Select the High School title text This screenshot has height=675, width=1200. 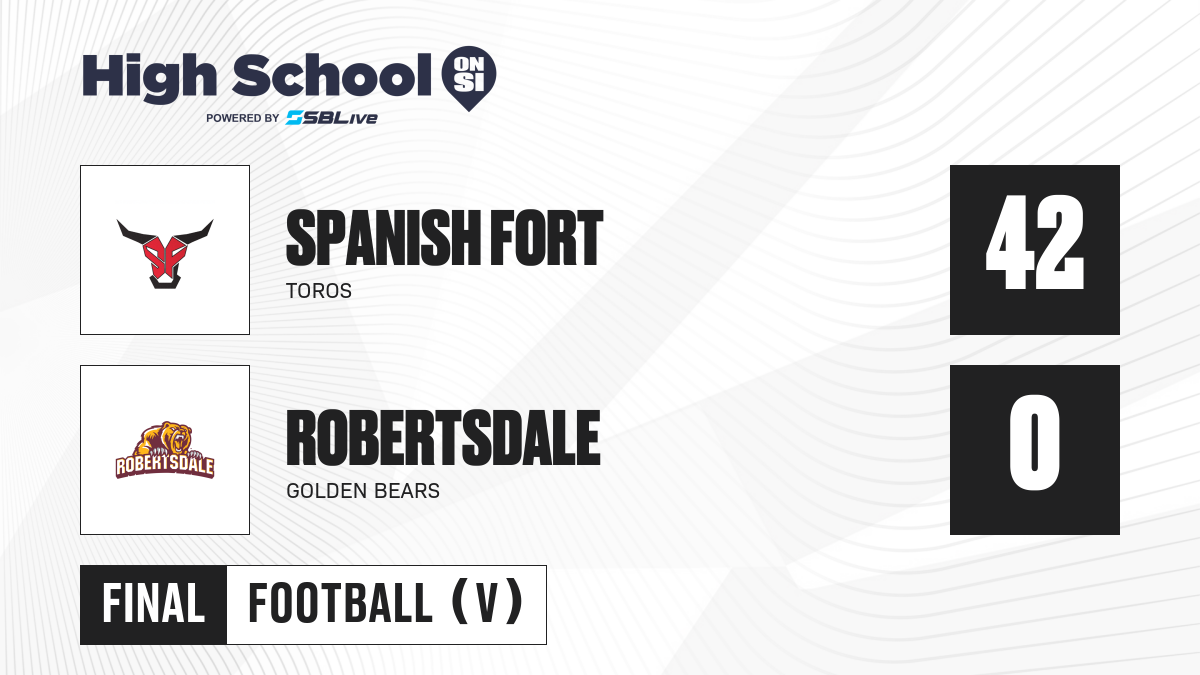click(x=250, y=75)
